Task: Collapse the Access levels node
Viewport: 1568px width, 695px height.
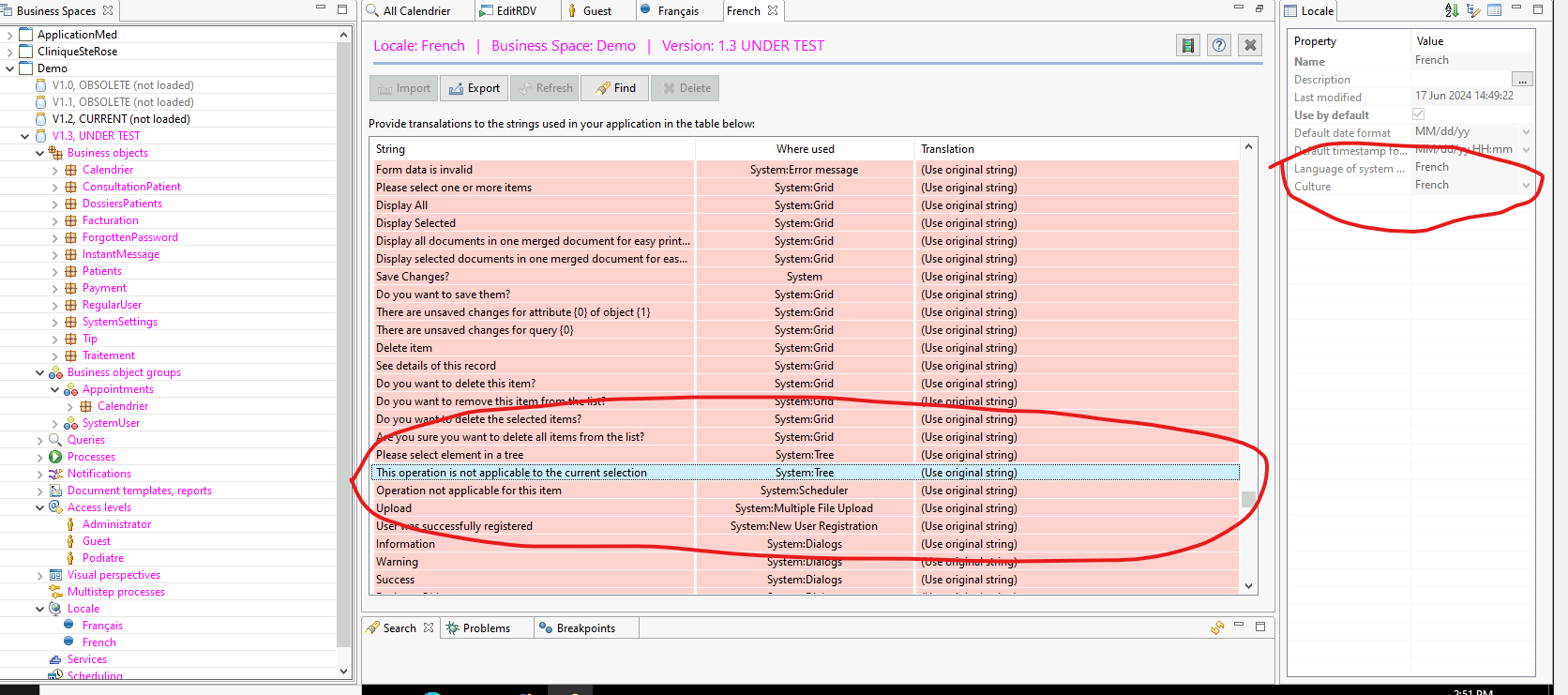Action: coord(40,507)
